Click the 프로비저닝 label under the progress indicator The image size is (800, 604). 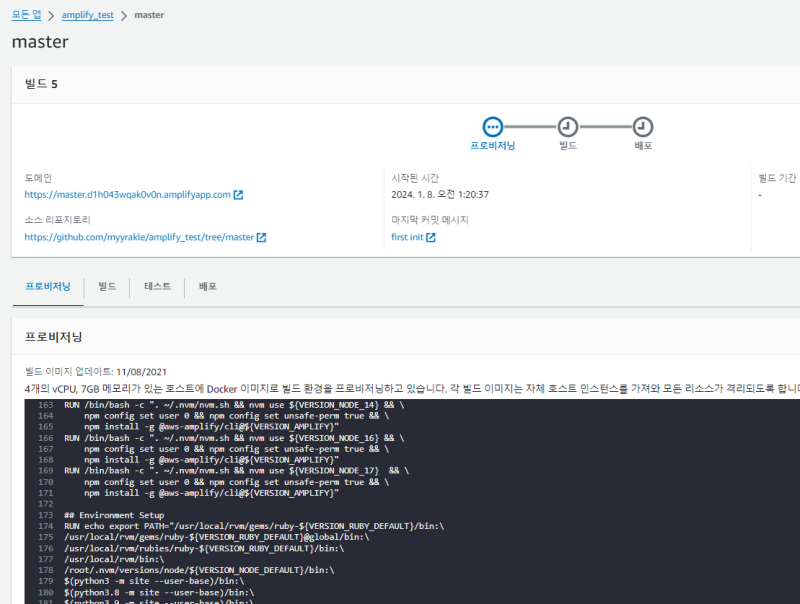pyautogui.click(x=492, y=146)
